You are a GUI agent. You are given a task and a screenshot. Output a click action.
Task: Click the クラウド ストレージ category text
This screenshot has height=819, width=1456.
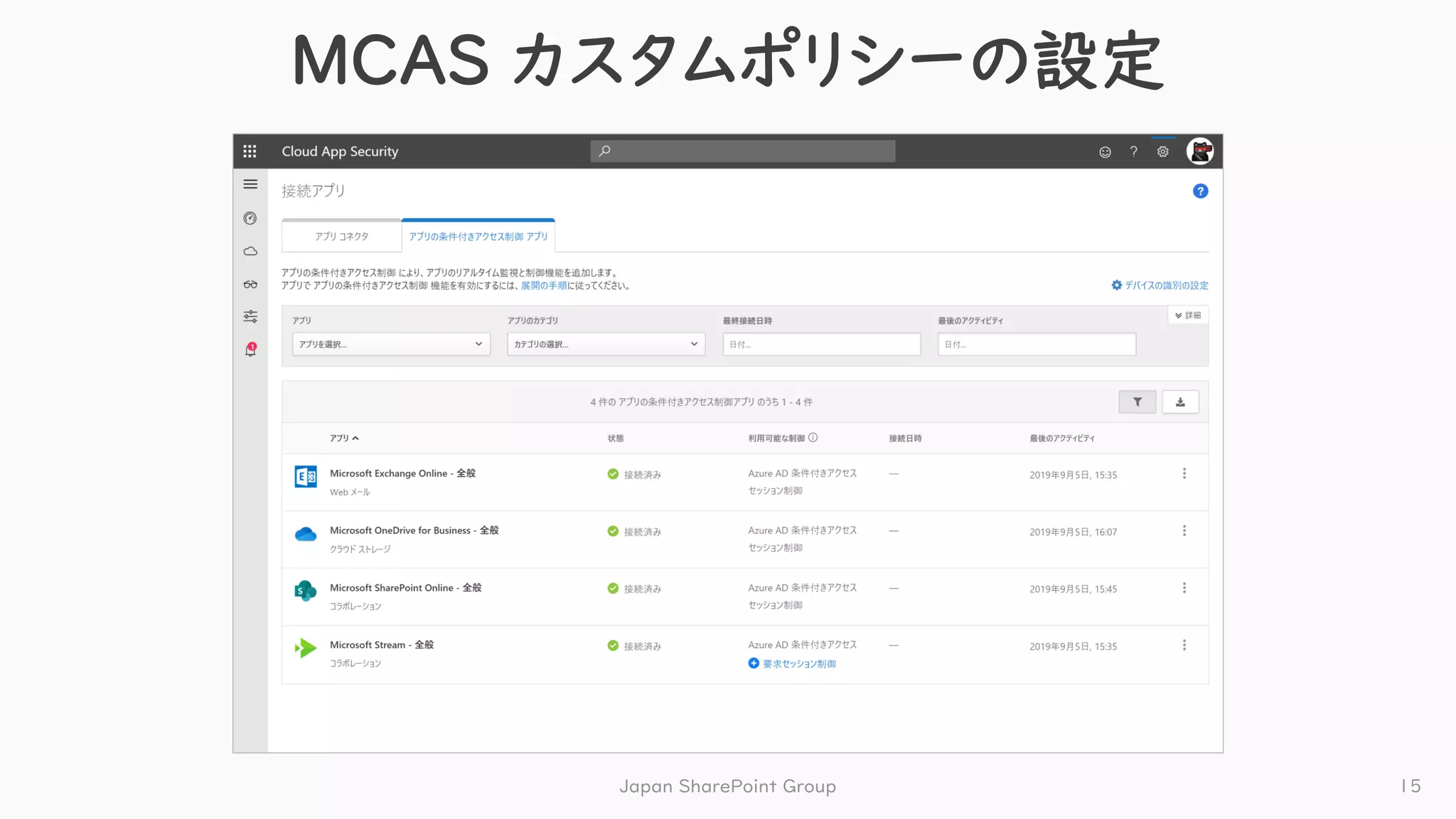click(360, 549)
